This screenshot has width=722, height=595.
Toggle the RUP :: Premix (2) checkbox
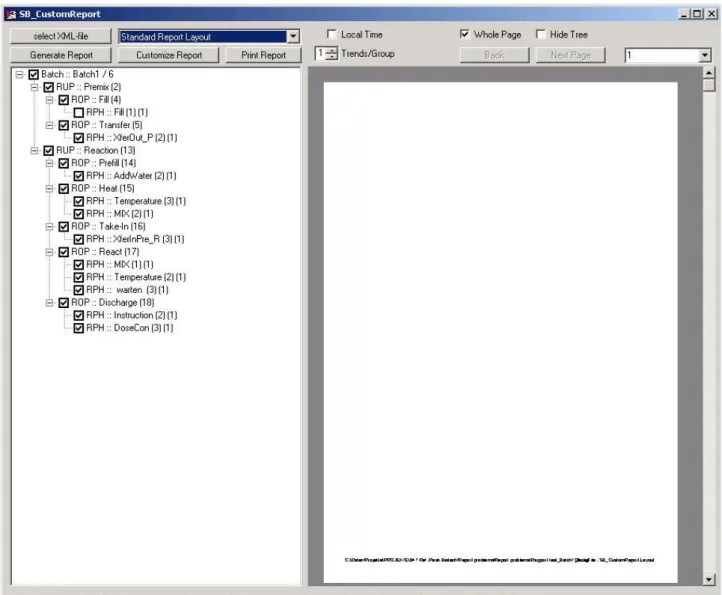tap(49, 87)
